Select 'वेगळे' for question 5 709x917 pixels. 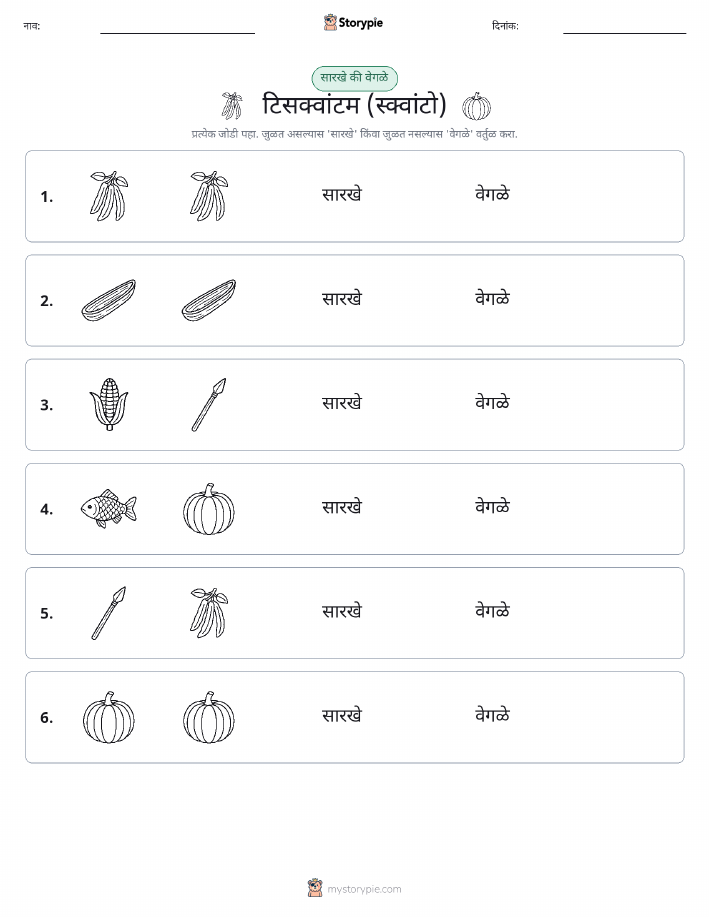pos(493,611)
